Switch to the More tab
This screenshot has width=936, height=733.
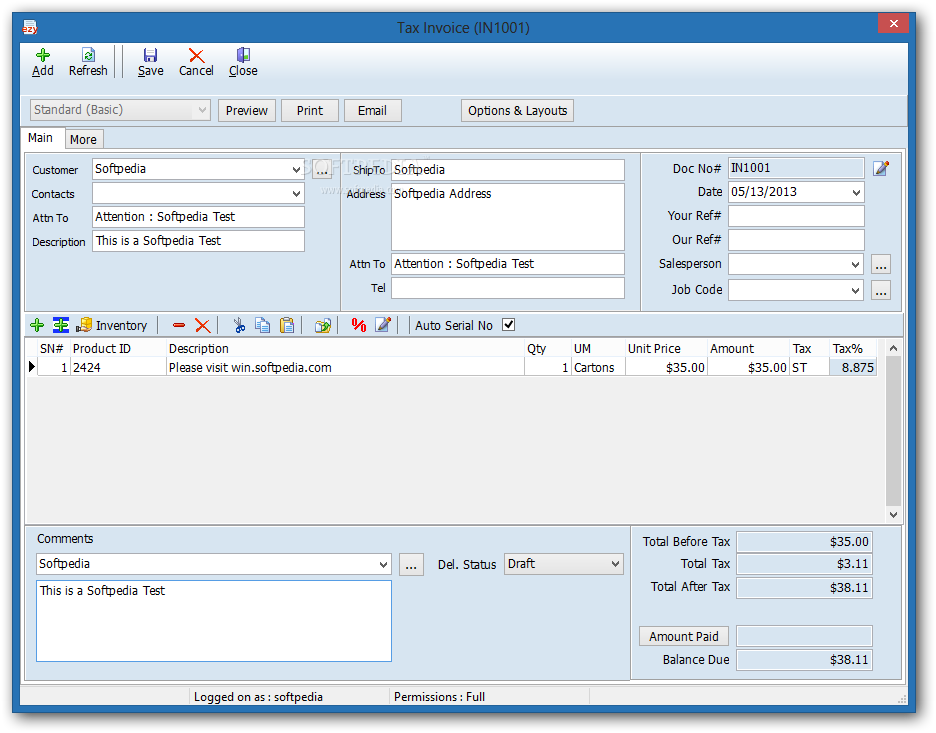[x=83, y=140]
